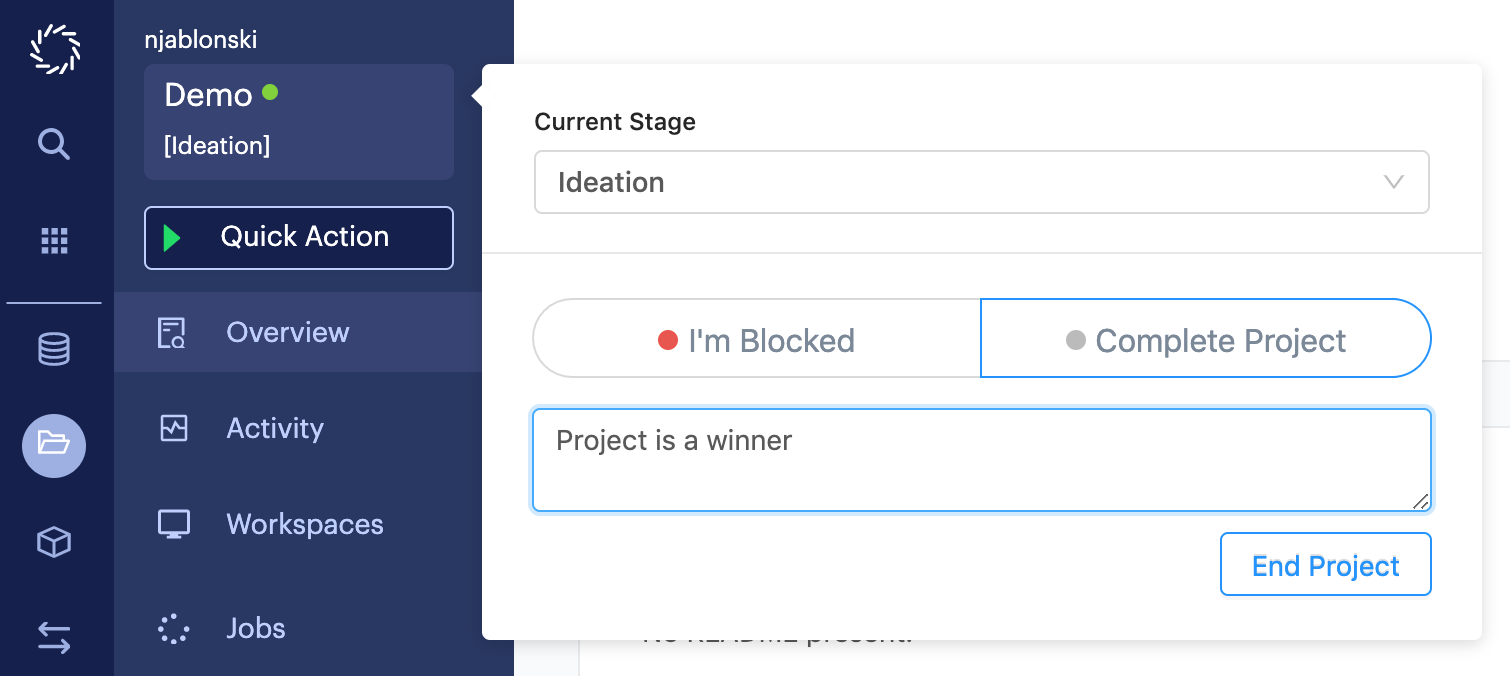This screenshot has width=1510, height=676.
Task: Select the Complete Project option
Action: [1206, 340]
